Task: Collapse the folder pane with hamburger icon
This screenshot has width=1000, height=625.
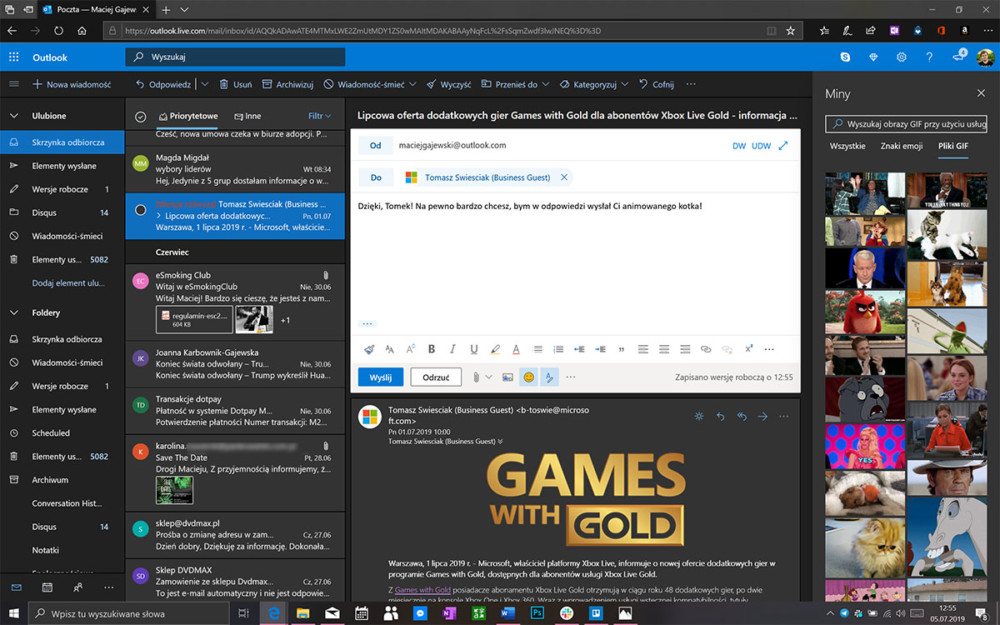Action: tap(13, 84)
